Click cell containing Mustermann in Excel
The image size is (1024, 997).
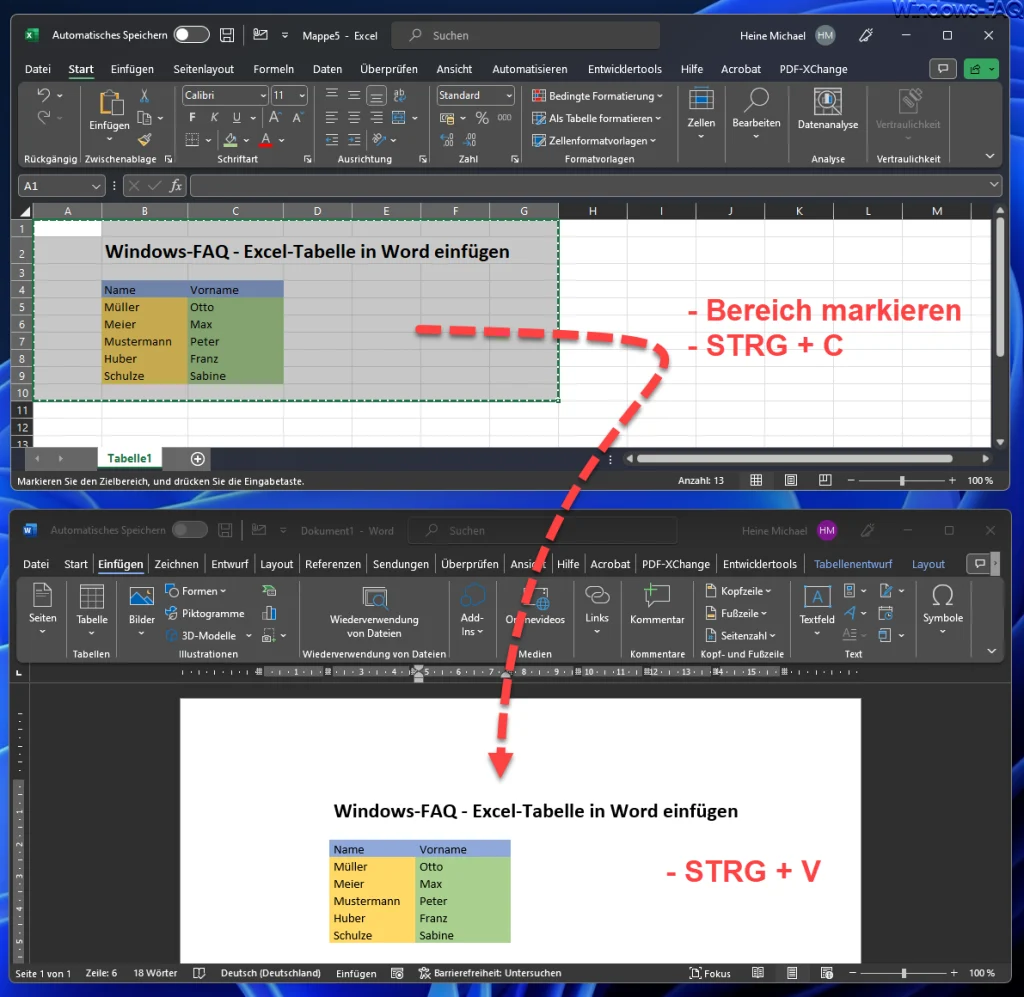(144, 341)
